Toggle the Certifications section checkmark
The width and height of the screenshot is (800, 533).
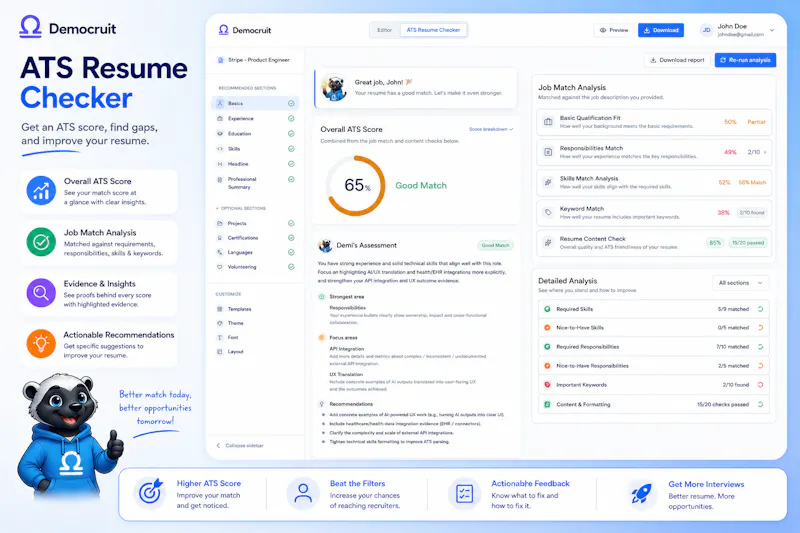pos(291,238)
